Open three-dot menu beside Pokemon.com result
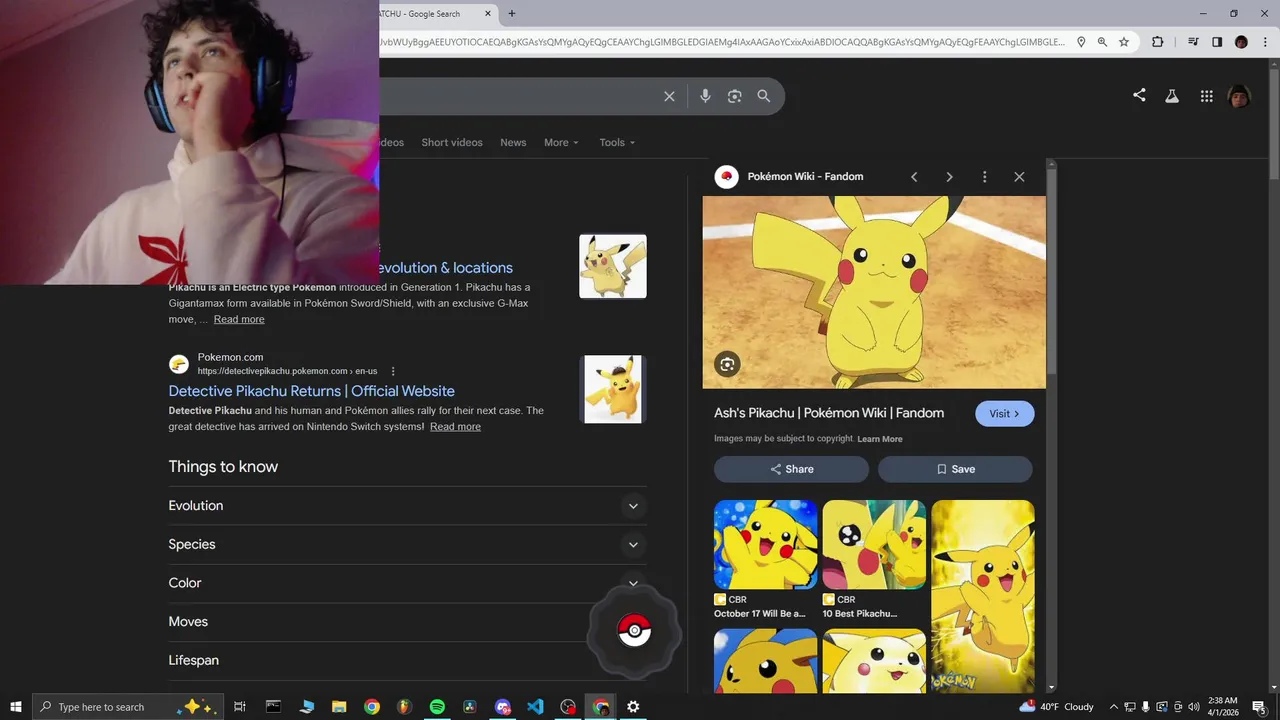 click(393, 371)
